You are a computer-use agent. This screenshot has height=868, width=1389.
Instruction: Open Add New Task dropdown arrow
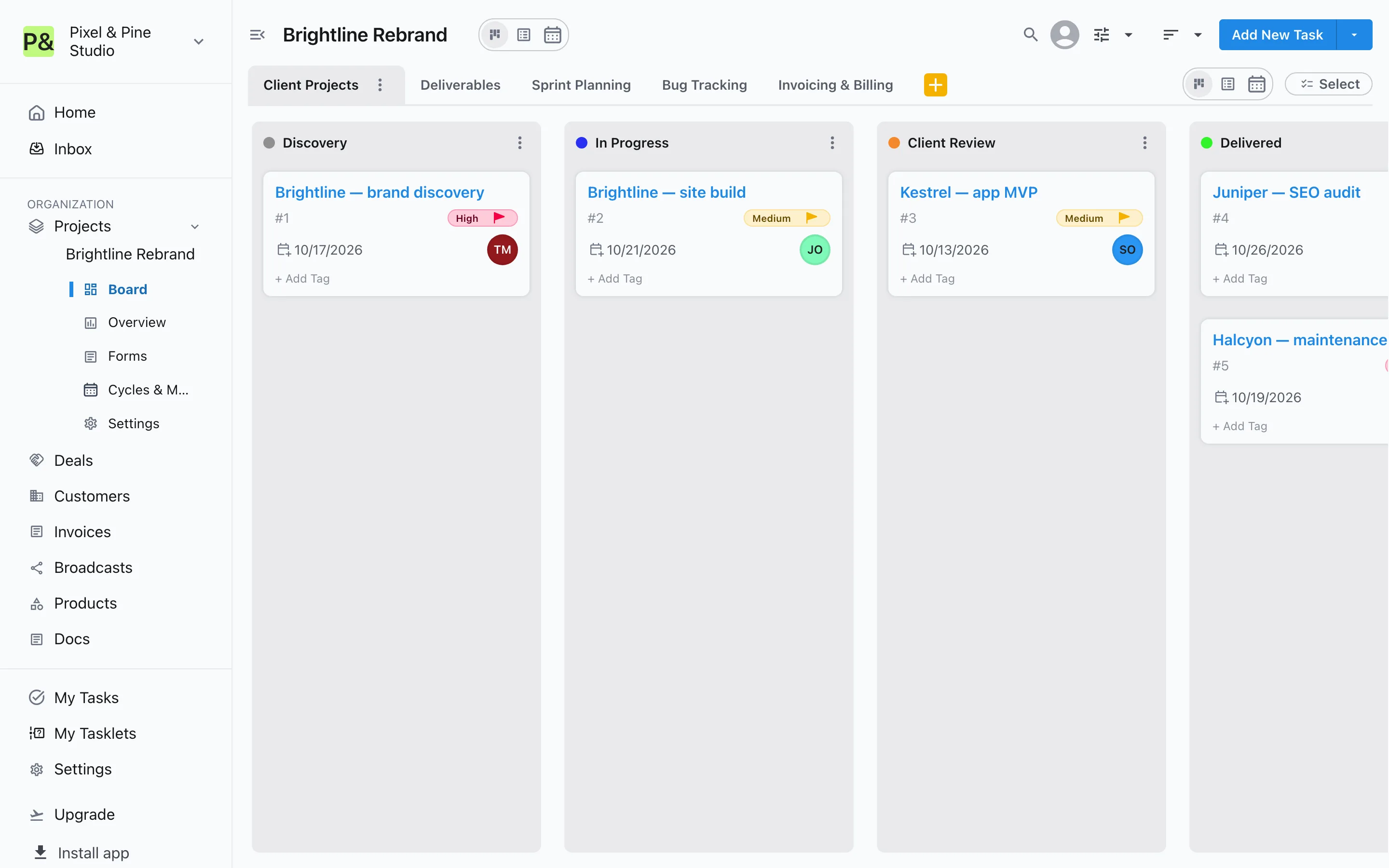[x=1354, y=35]
